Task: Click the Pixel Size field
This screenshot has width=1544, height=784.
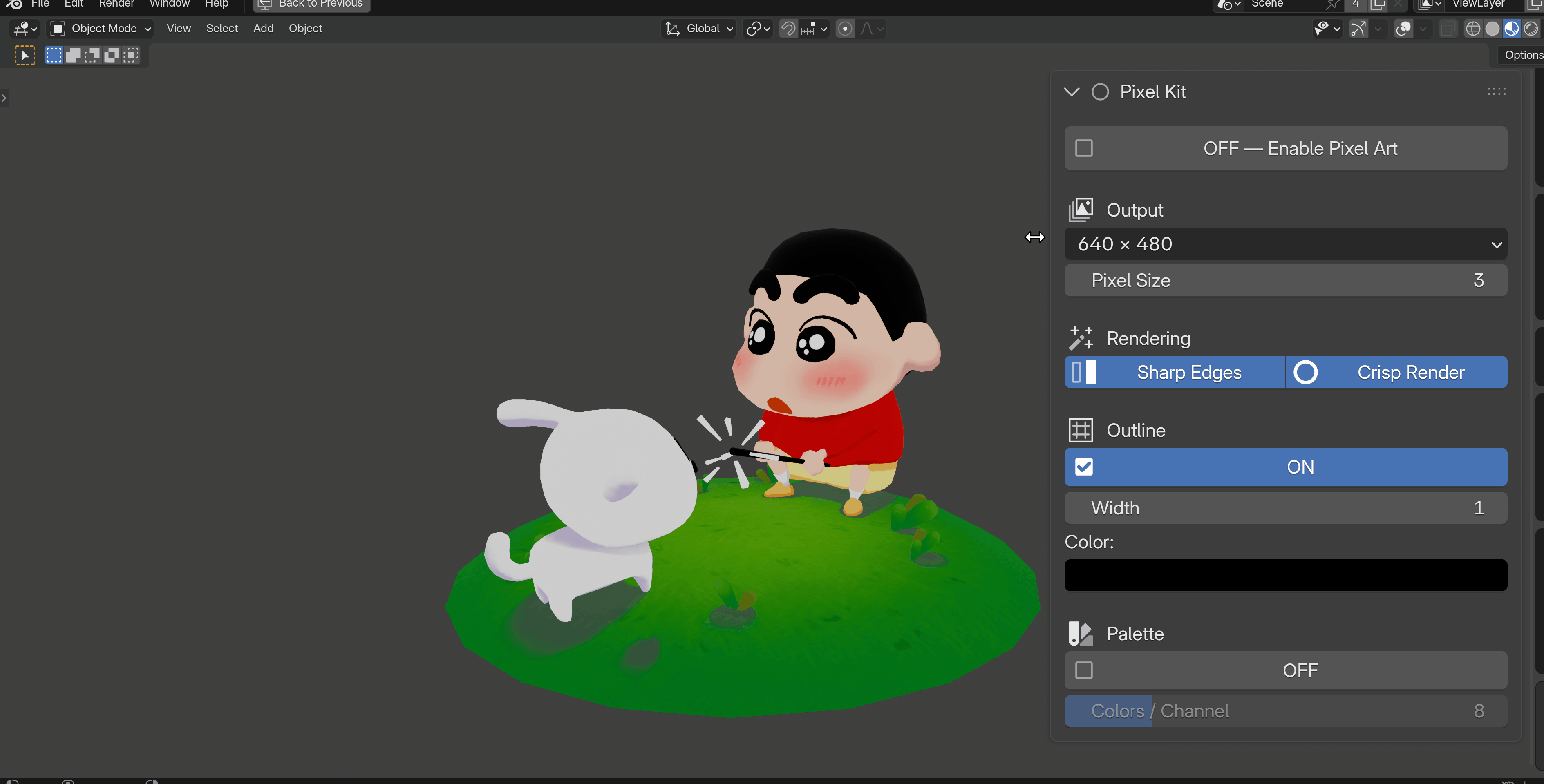Action: (x=1286, y=281)
